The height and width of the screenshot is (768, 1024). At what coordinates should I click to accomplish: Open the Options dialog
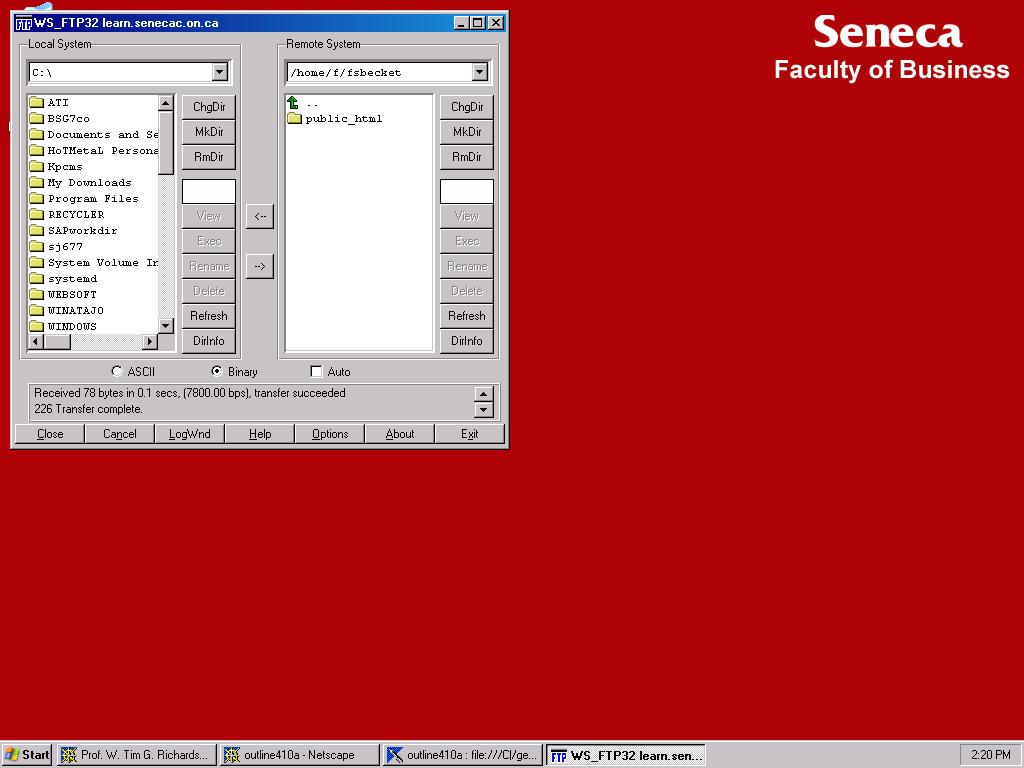tap(330, 434)
